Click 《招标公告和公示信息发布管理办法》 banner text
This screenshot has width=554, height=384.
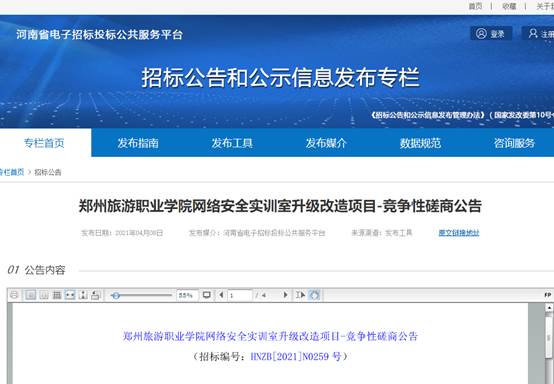[x=428, y=115]
